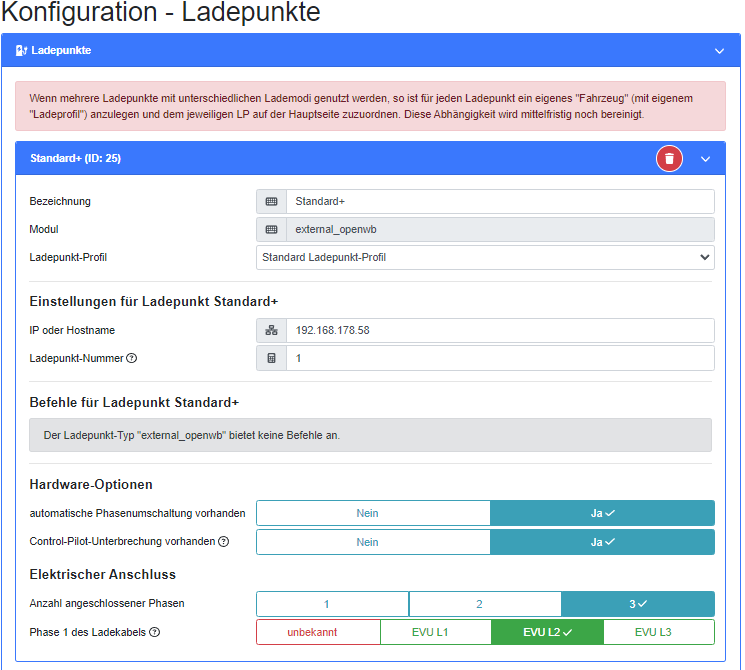
Task: Open help icon for Ladepunkt-Nummer
Action: pyautogui.click(x=132, y=358)
